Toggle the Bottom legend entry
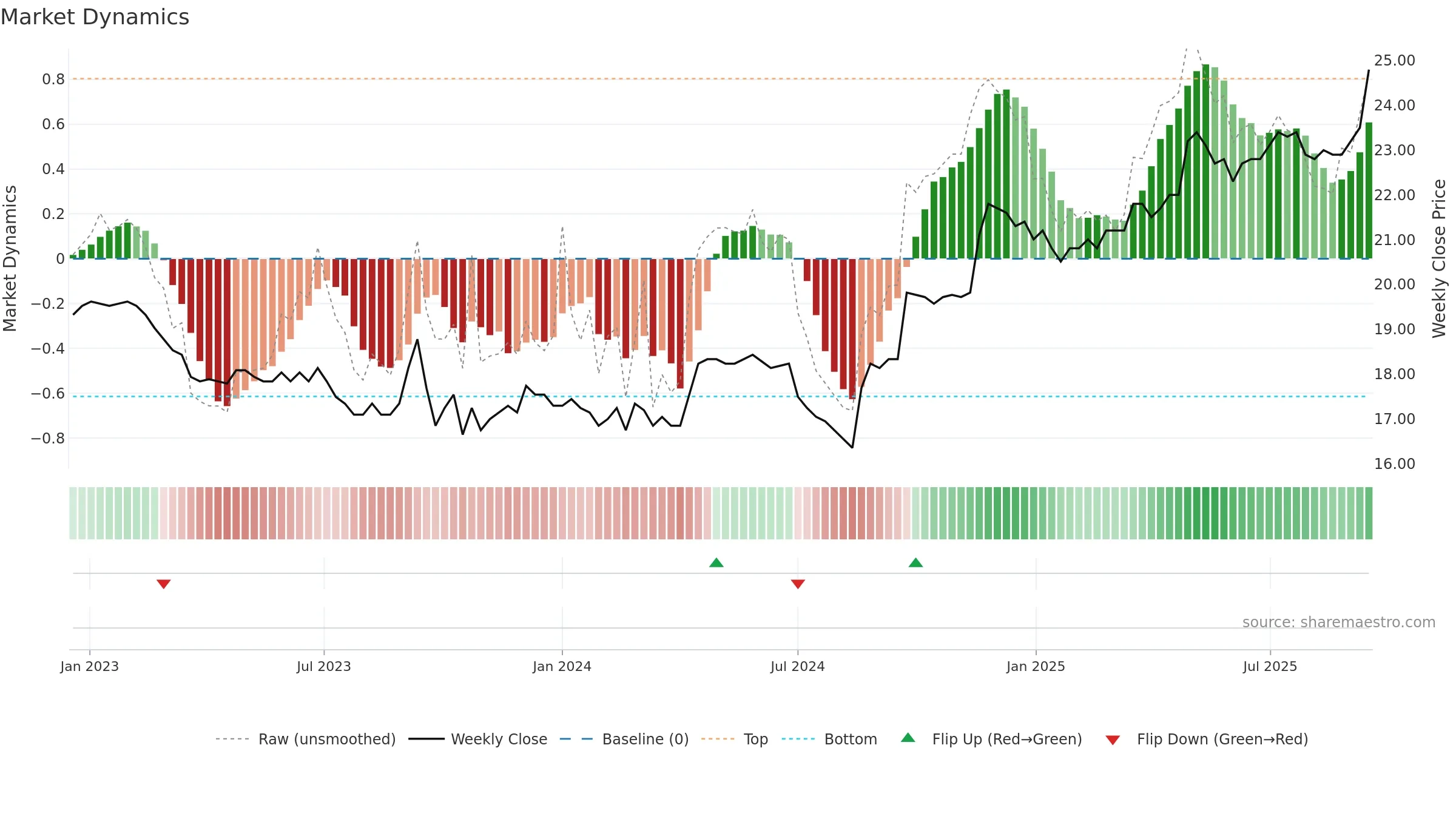The width and height of the screenshot is (1456, 819). 829,739
